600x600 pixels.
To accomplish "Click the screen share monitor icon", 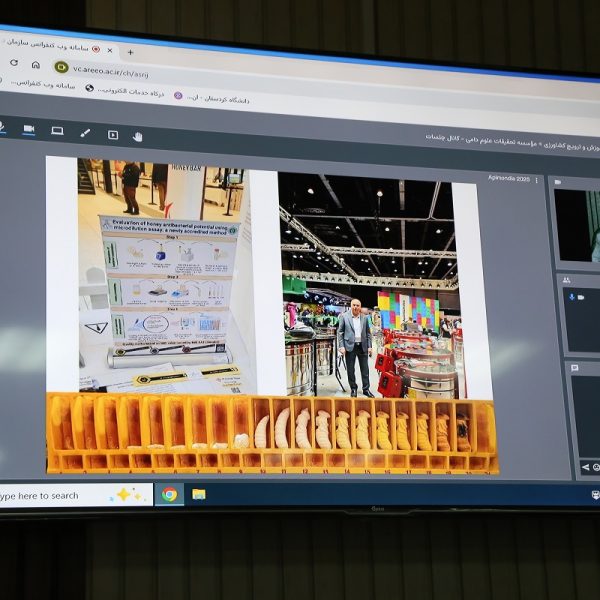I will tap(57, 131).
